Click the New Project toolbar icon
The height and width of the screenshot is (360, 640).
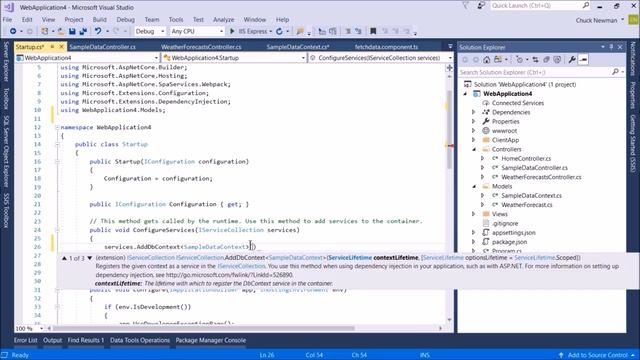tap(44, 31)
